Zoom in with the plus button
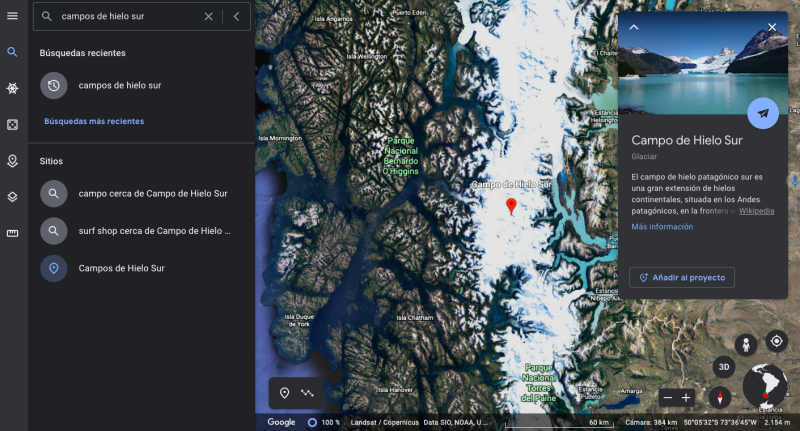The height and width of the screenshot is (431, 800). tap(686, 398)
